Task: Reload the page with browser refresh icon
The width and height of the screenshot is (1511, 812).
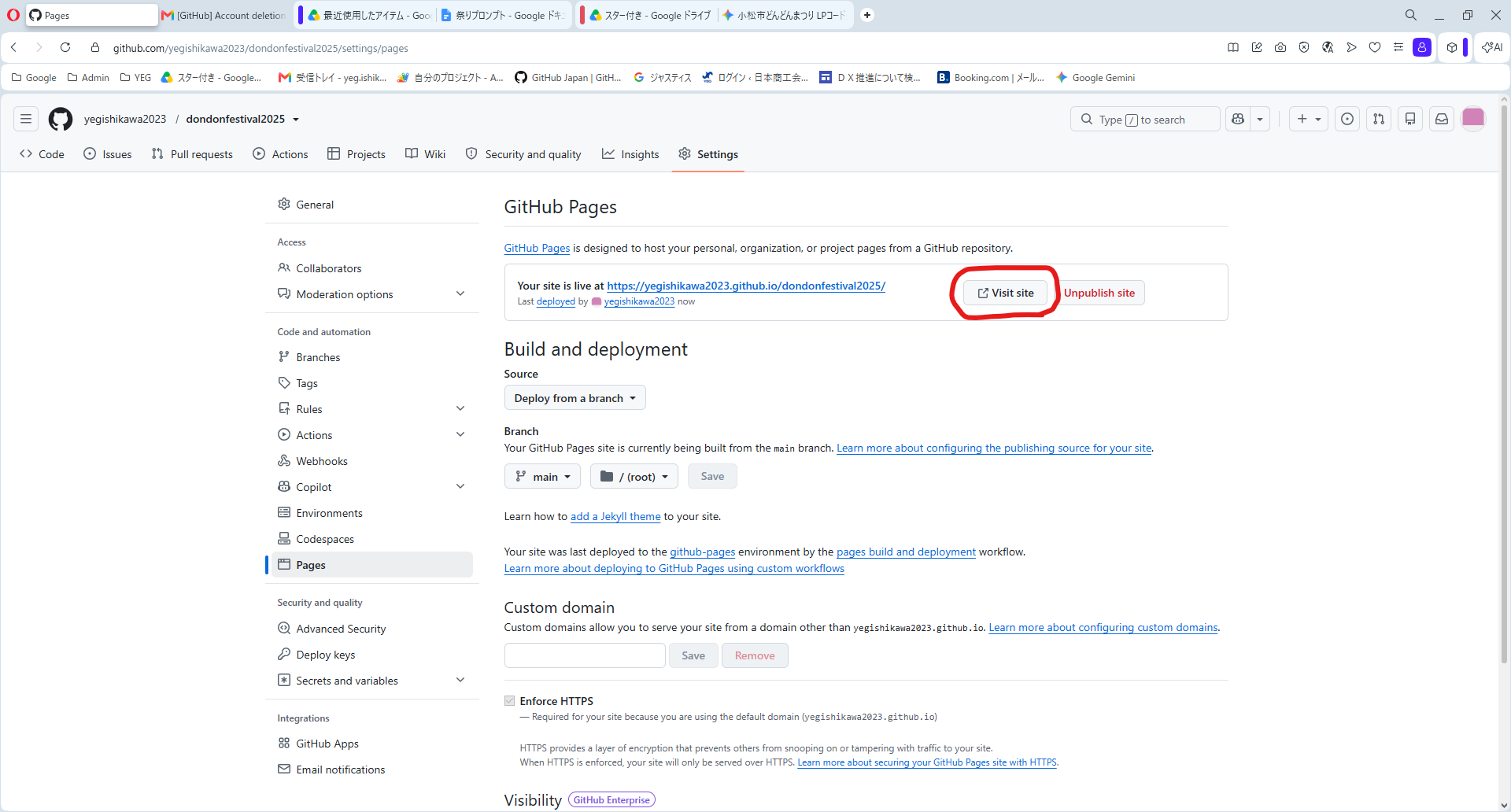Action: point(65,47)
